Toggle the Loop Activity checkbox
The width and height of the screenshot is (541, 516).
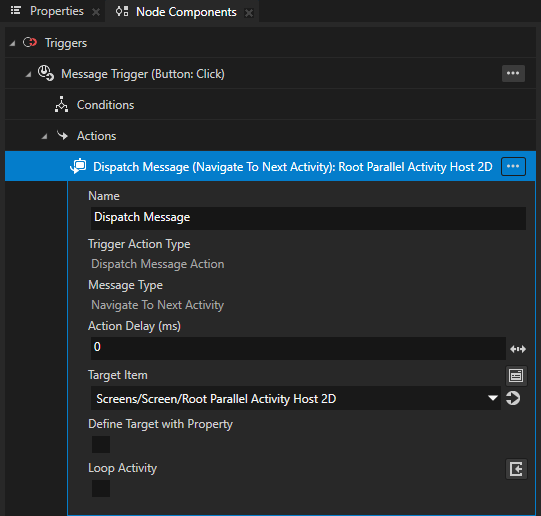[x=101, y=488]
